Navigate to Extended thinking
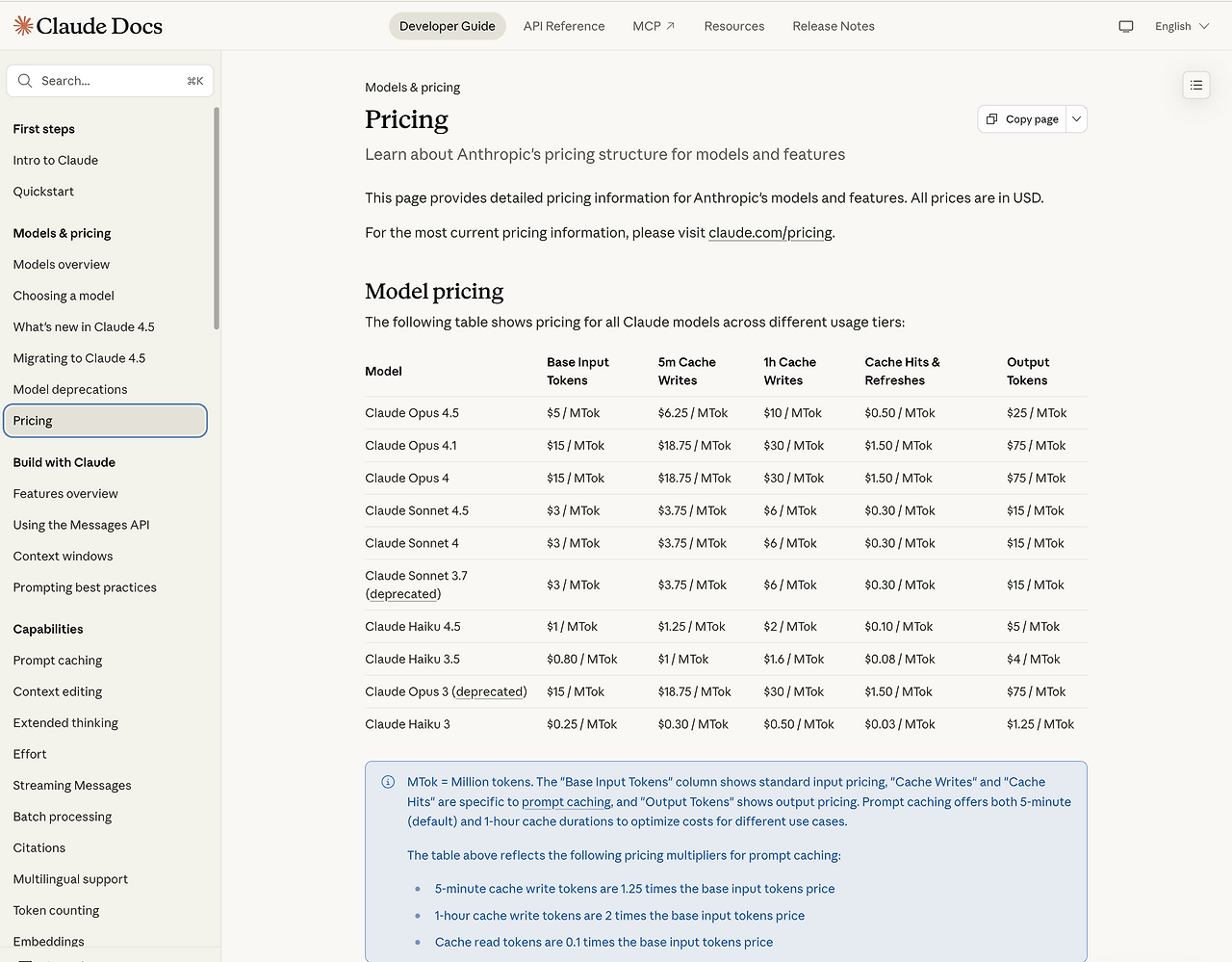Image resolution: width=1232 pixels, height=962 pixels. click(x=65, y=723)
